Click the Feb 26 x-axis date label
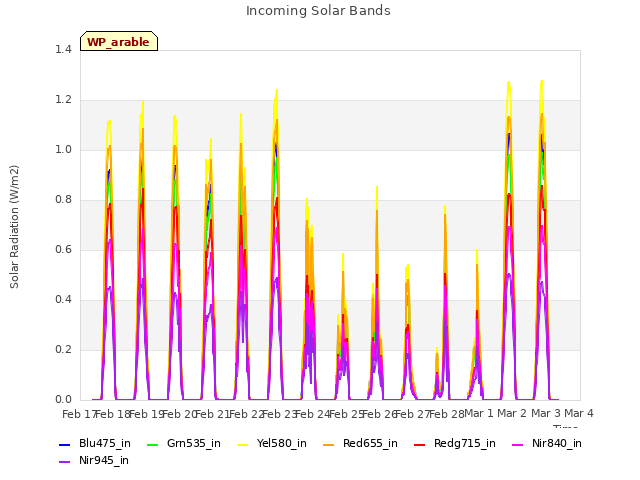 [x=379, y=414]
